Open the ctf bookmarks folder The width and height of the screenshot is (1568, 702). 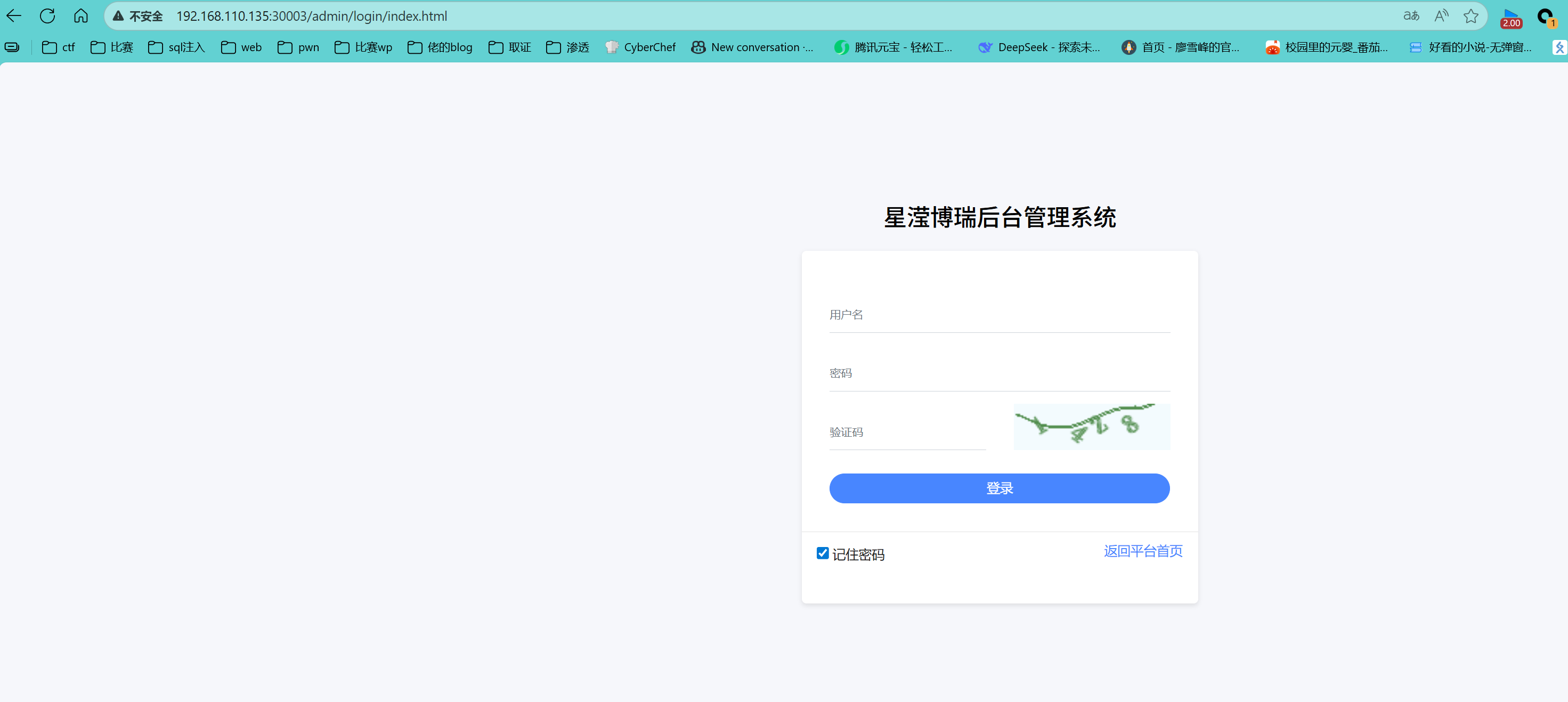[x=59, y=47]
